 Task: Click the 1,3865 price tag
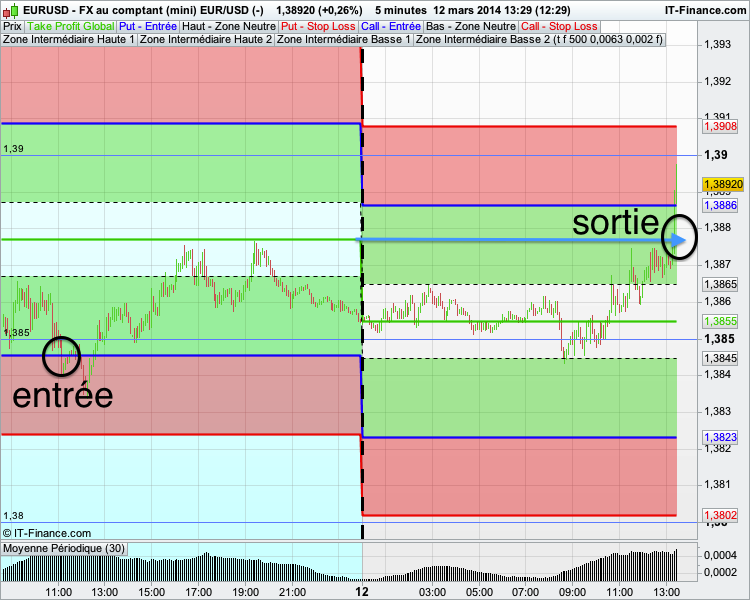coord(721,284)
